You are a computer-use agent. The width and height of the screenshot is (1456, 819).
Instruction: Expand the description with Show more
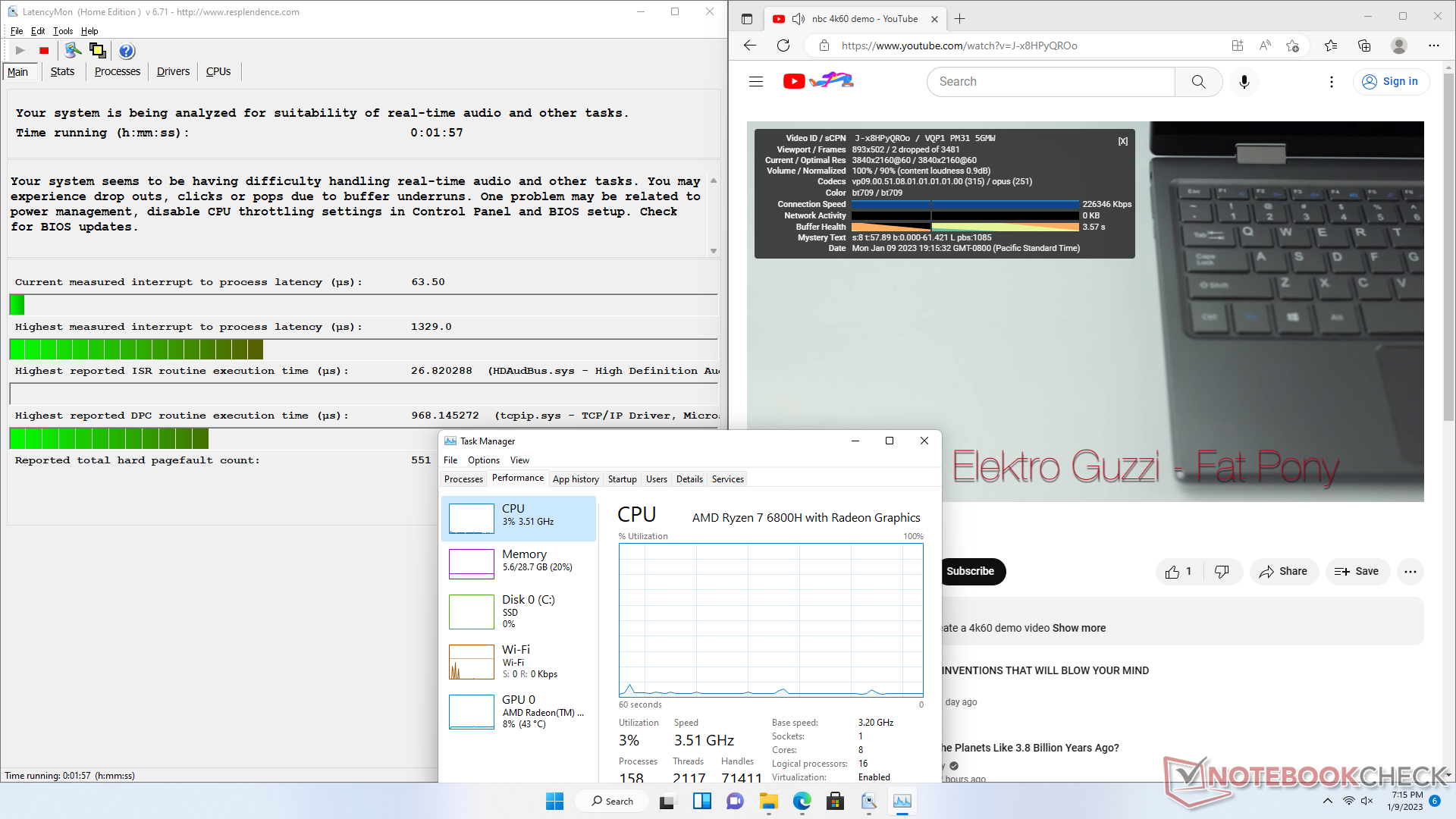pyautogui.click(x=1078, y=628)
